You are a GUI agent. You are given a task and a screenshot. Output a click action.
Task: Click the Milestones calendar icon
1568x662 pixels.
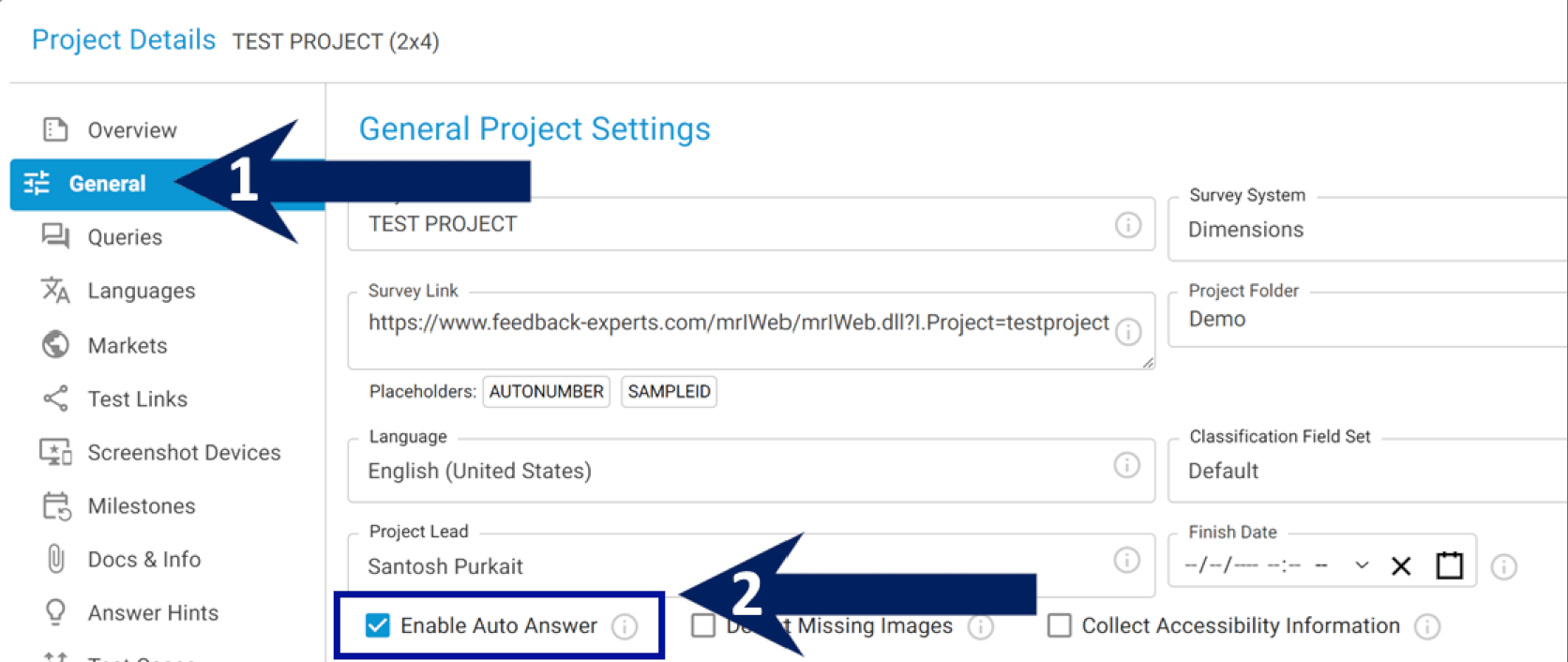point(56,506)
